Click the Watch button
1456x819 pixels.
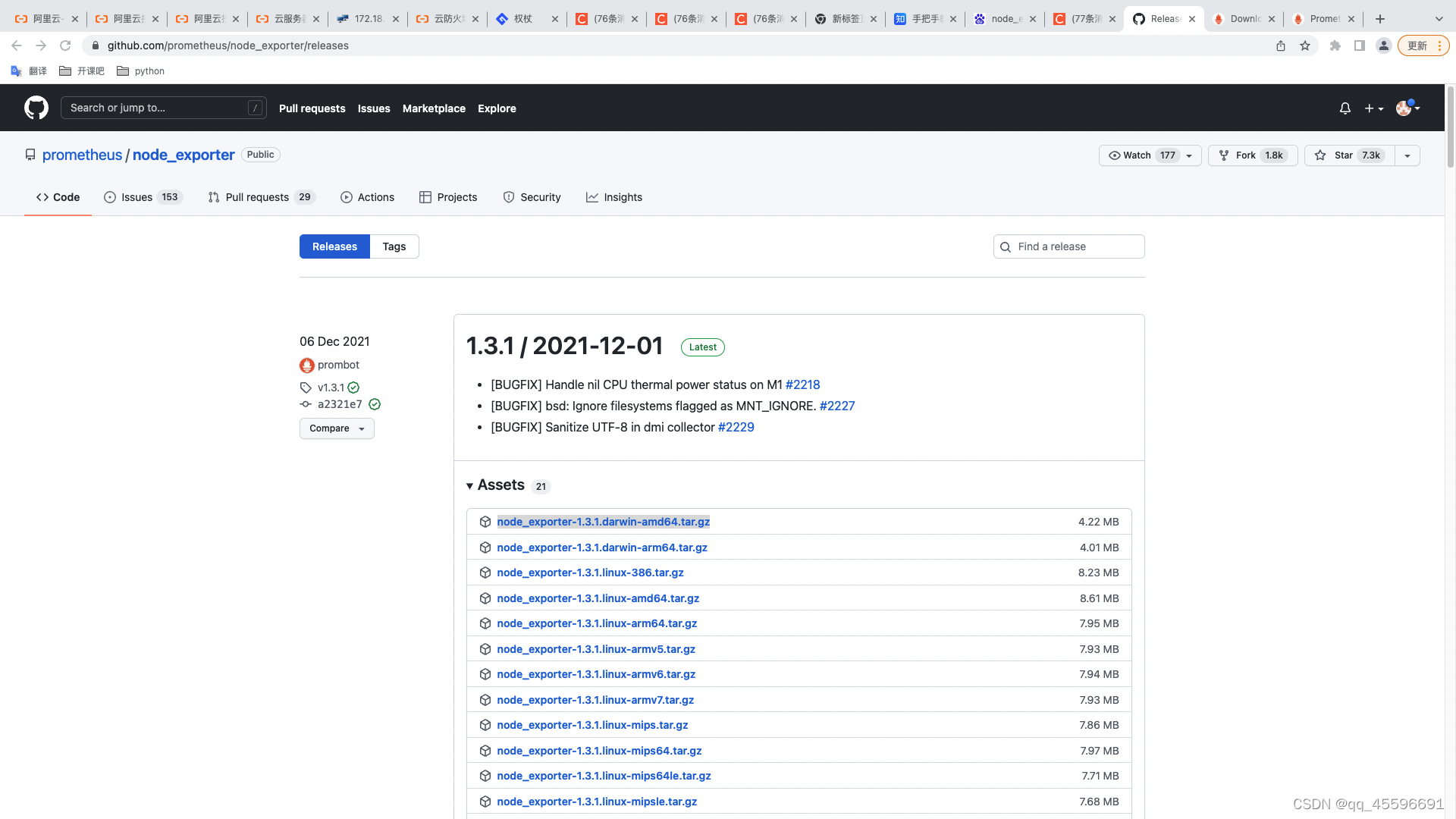point(1150,155)
